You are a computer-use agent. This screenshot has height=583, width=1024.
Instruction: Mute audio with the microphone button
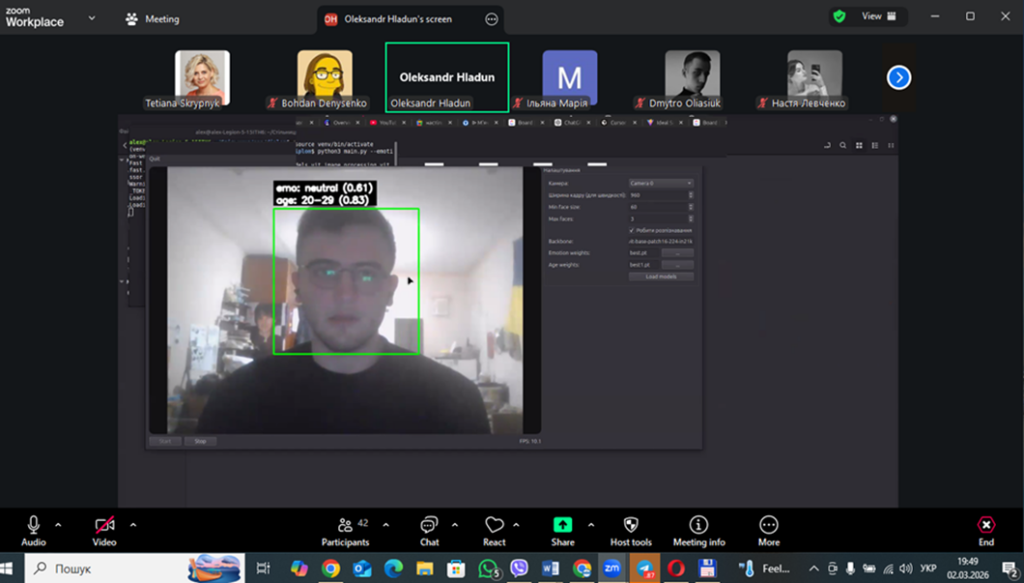tap(34, 525)
